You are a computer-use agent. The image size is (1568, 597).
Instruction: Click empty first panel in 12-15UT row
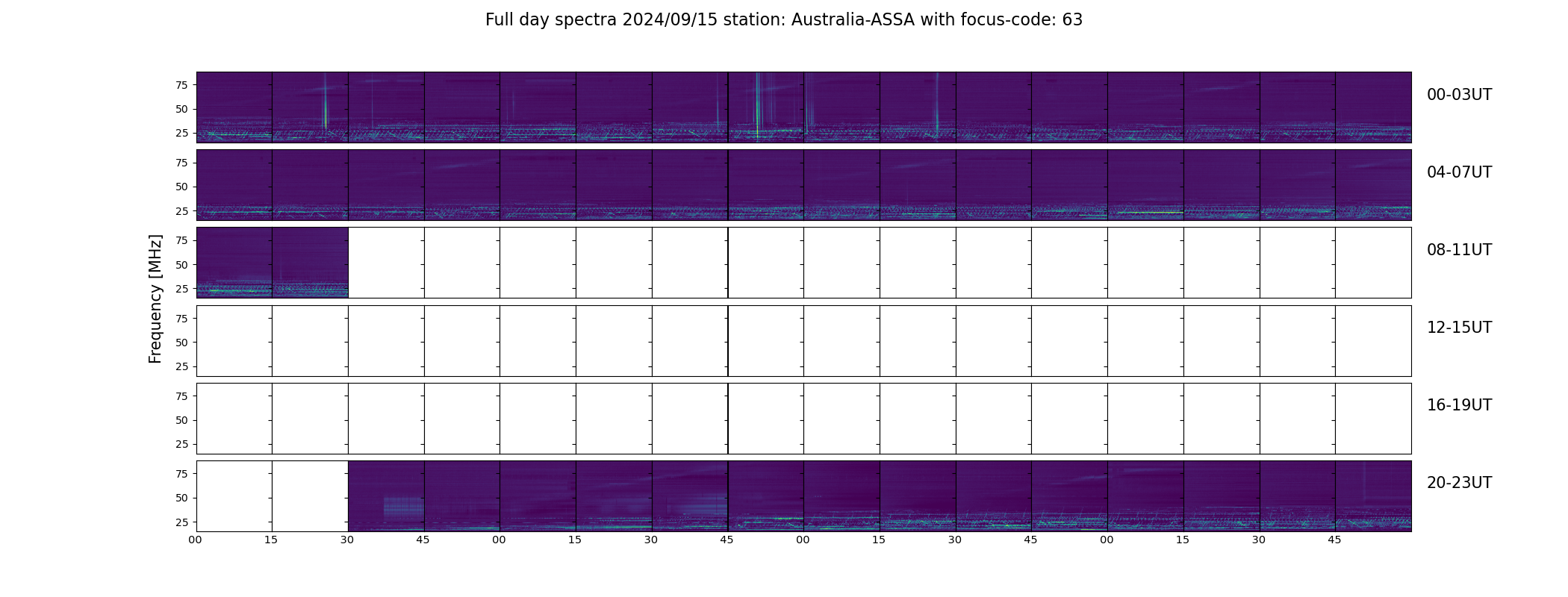click(234, 340)
